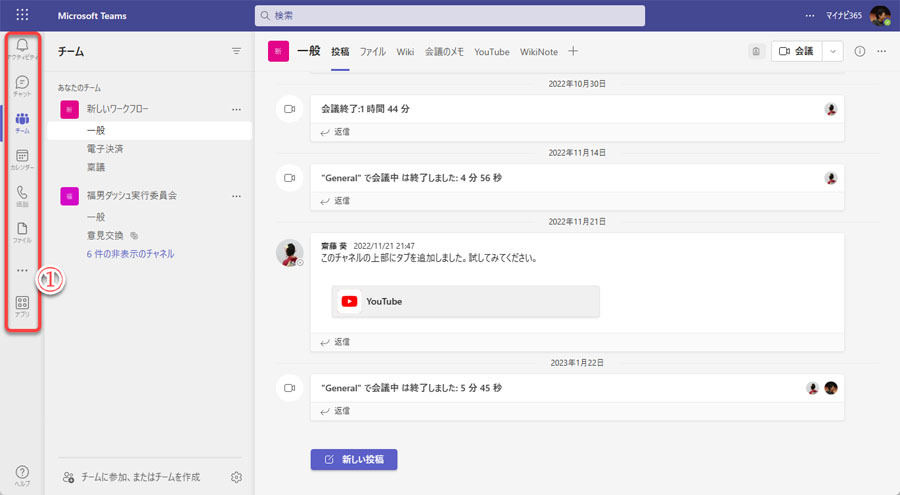900x495 pixels.
Task: Open the Chat sidebar icon
Action: [22, 85]
